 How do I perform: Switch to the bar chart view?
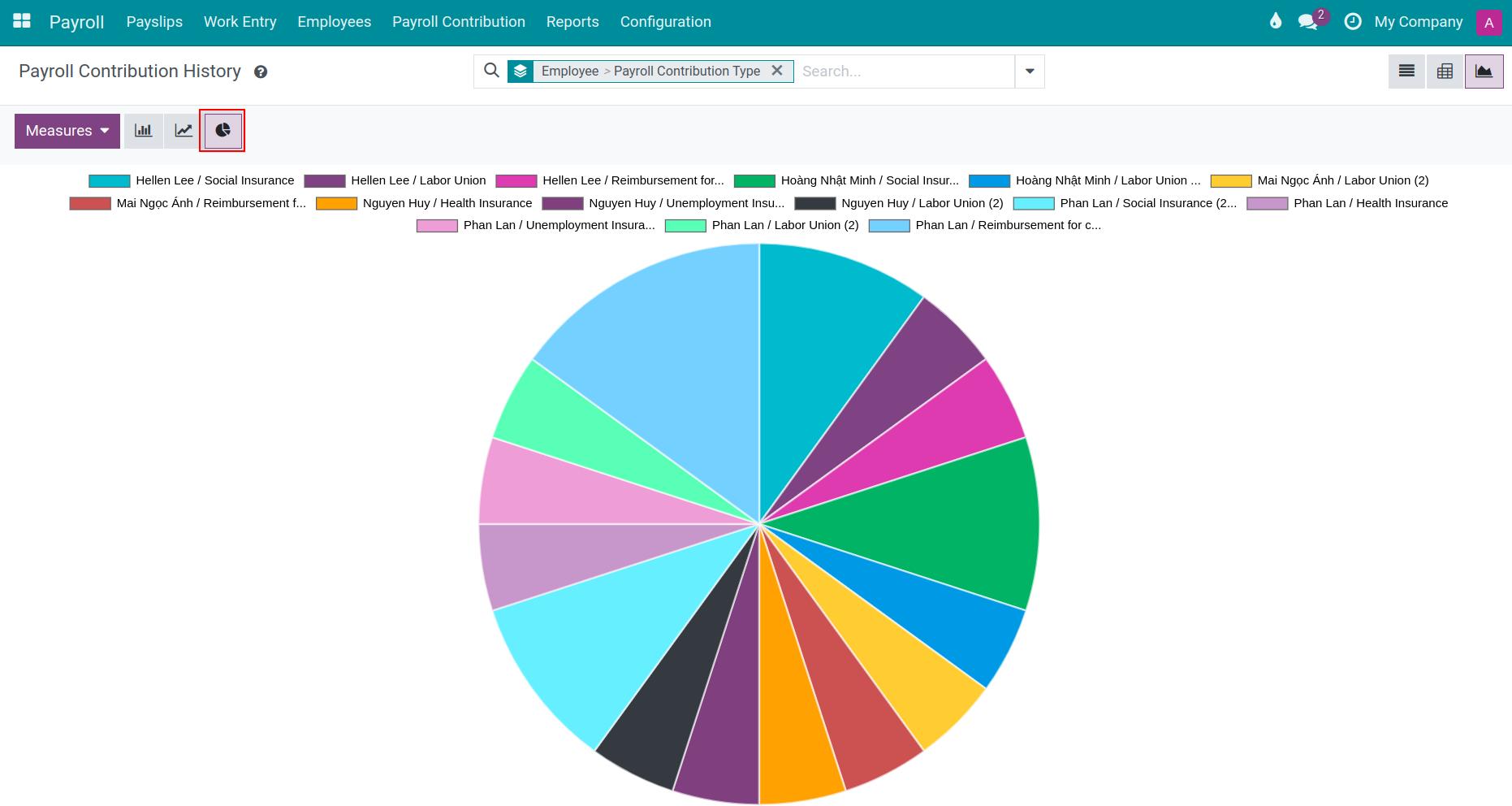click(144, 130)
